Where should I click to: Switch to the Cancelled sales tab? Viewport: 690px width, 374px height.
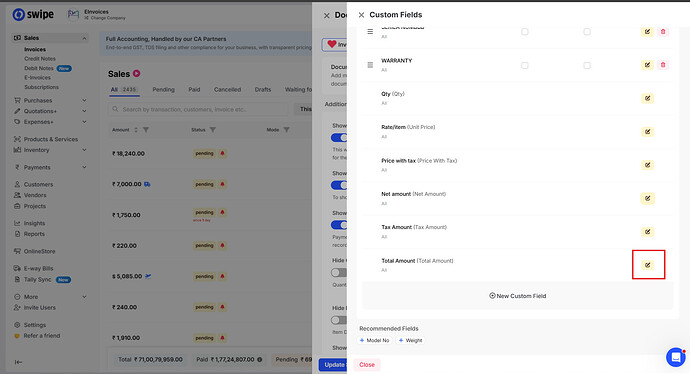pos(228,90)
